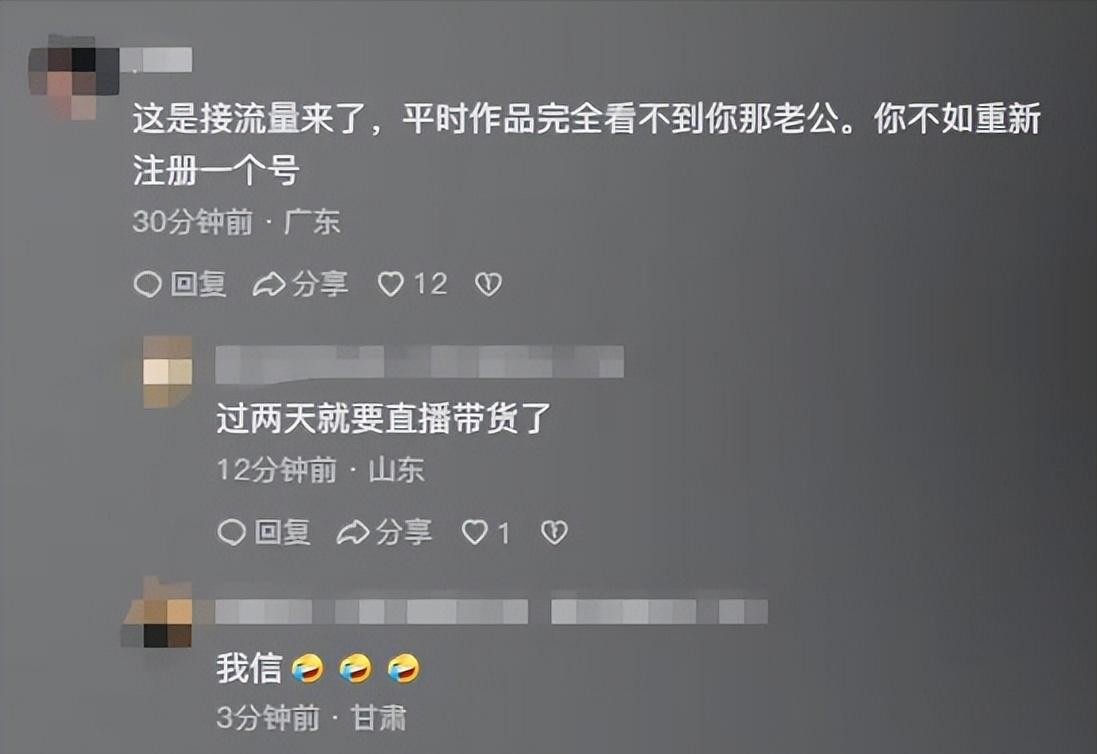The image size is (1097, 754).
Task: Click the share arrow icon on Guangdong comment
Action: [269, 285]
